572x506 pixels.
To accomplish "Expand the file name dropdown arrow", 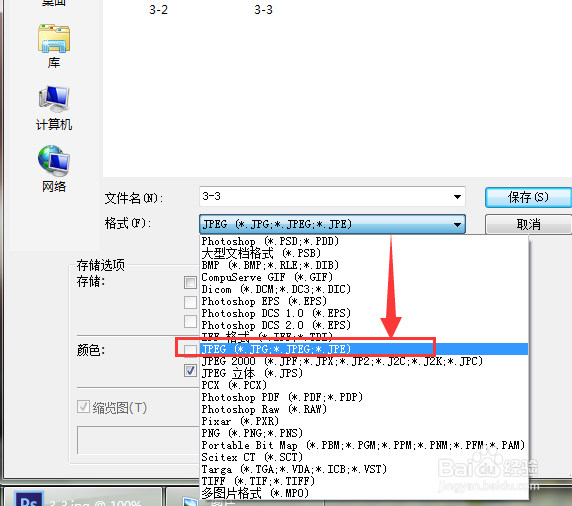I will [x=457, y=197].
